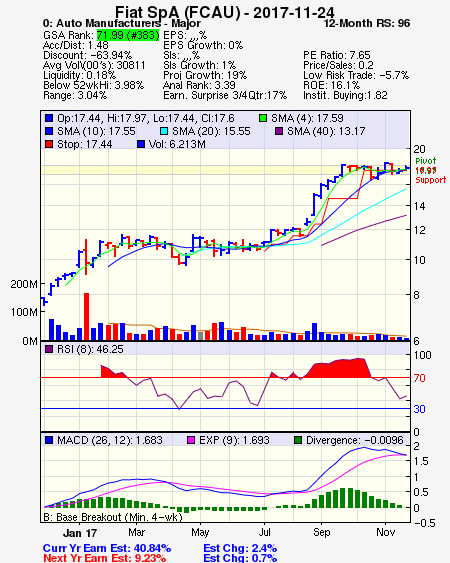Click the Curr Yr Earn Est: 40.84% text

107,549
